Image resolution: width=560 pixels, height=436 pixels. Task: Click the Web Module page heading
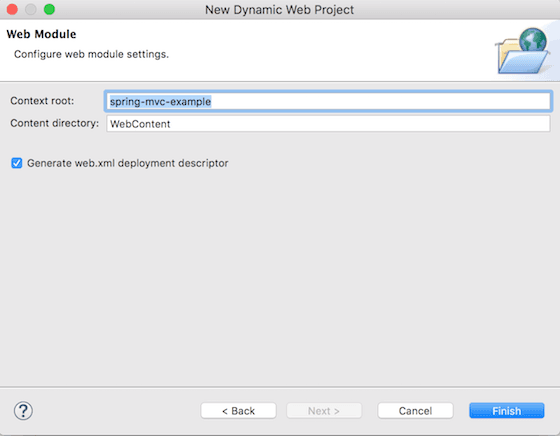pos(41,34)
